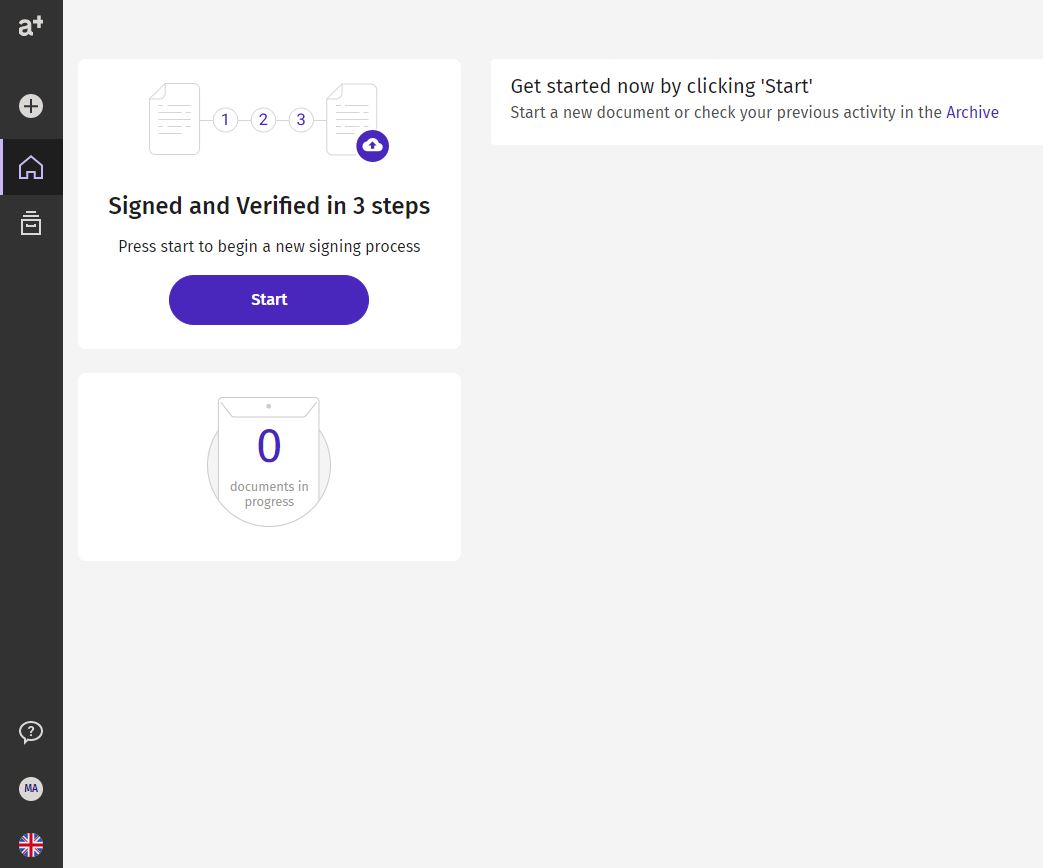Image resolution: width=1043 pixels, height=868 pixels.
Task: Click 'Press start to begin' description text
Action: click(269, 247)
